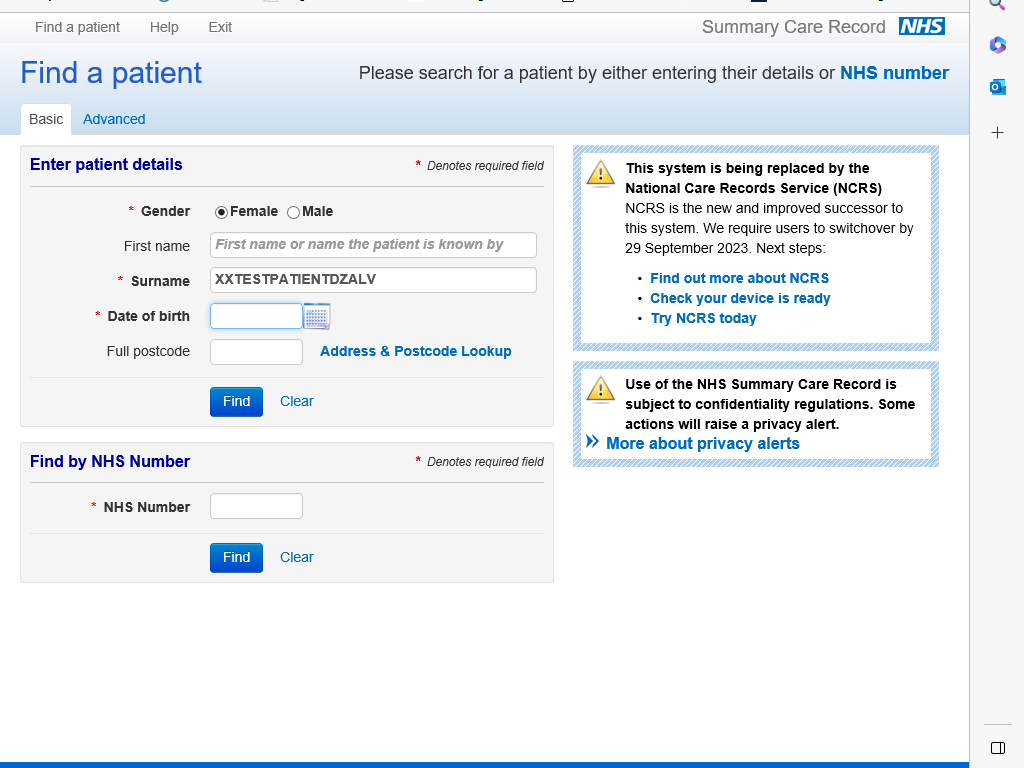1024x768 pixels.
Task: Open the Help menu
Action: 164,27
